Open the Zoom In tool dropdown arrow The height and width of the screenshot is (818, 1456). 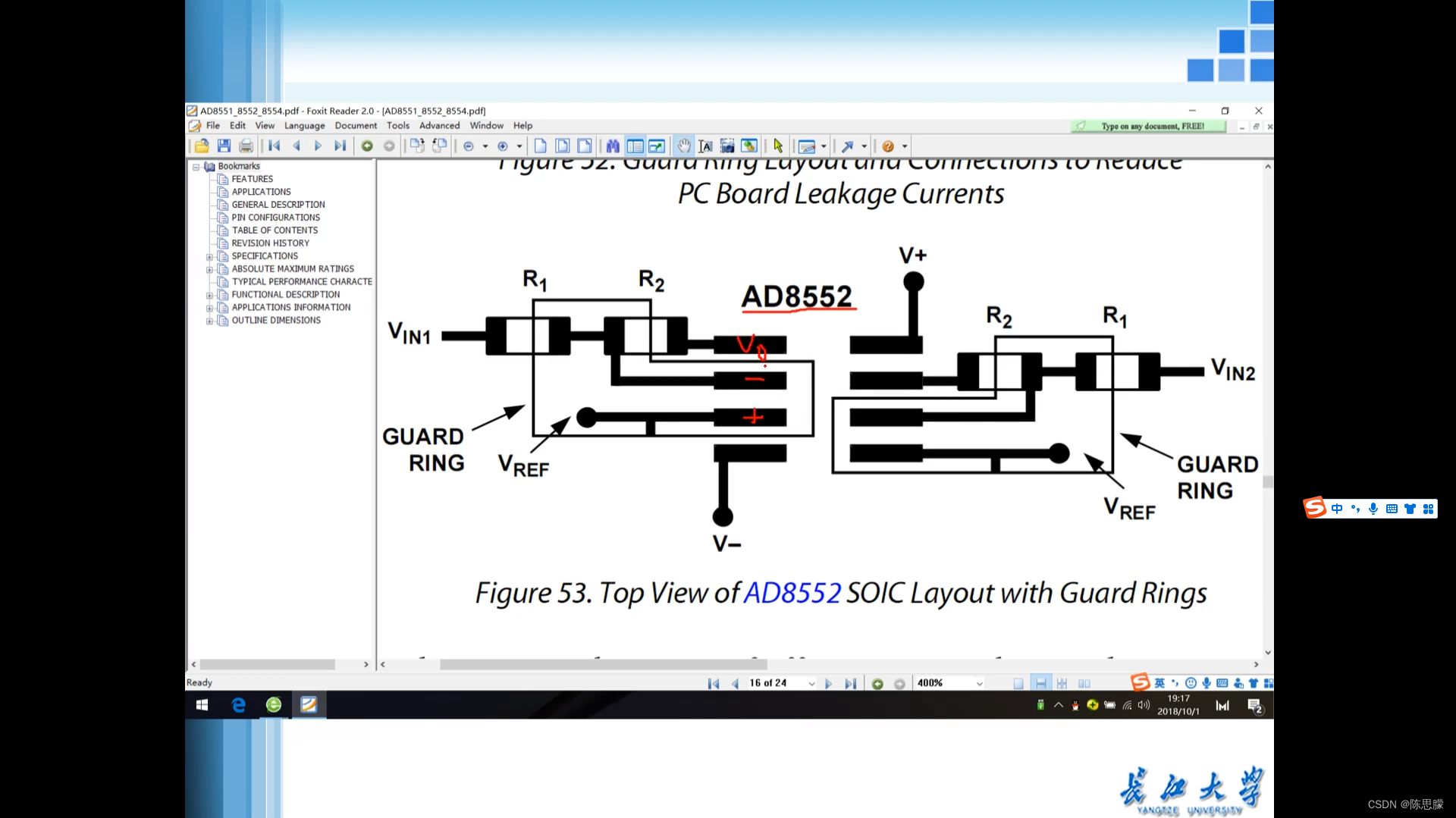tap(519, 146)
